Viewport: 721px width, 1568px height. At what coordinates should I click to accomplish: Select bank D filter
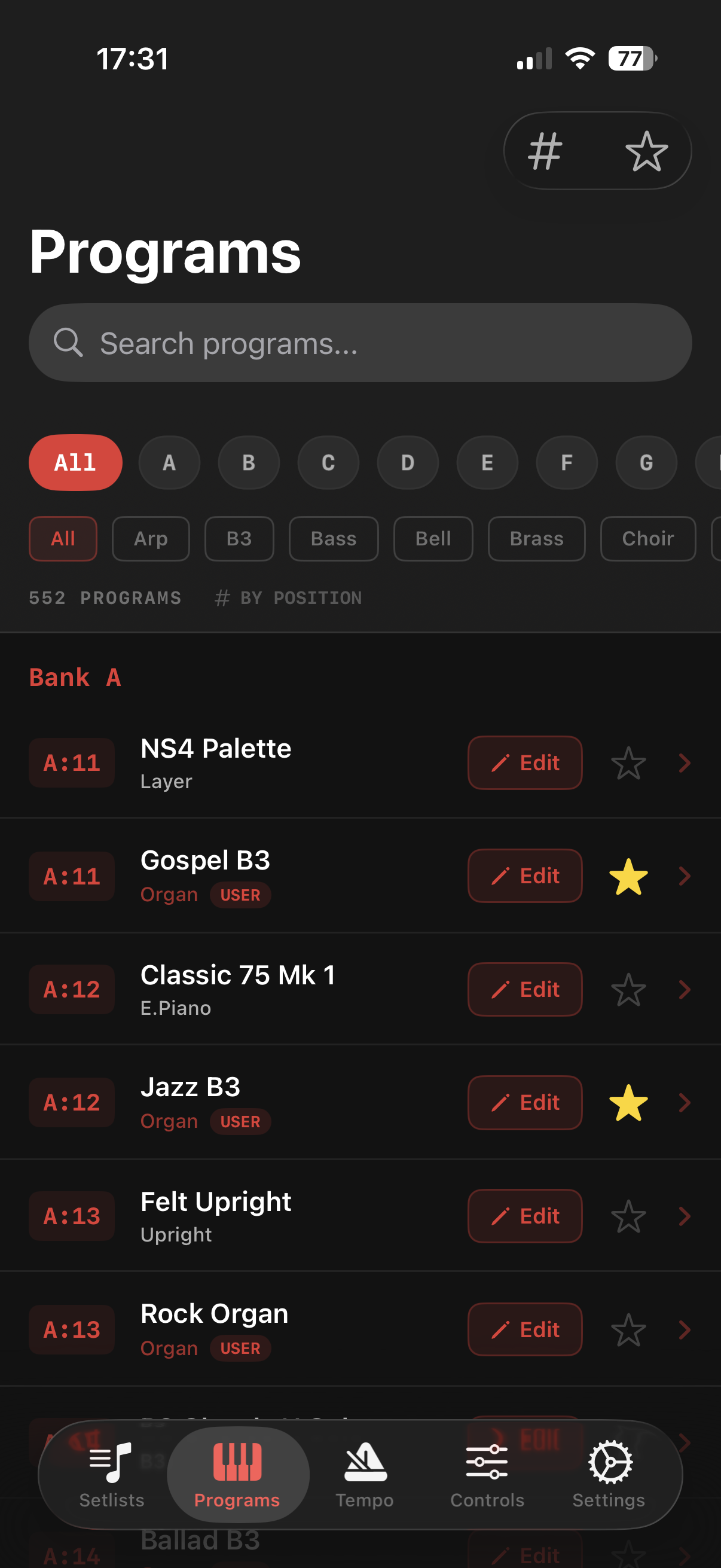(408, 463)
